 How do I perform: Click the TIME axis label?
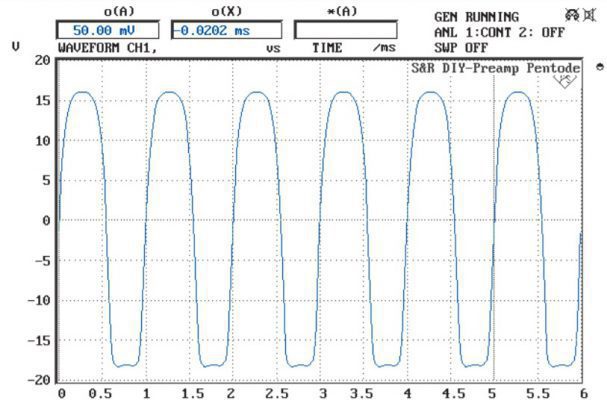[327, 48]
